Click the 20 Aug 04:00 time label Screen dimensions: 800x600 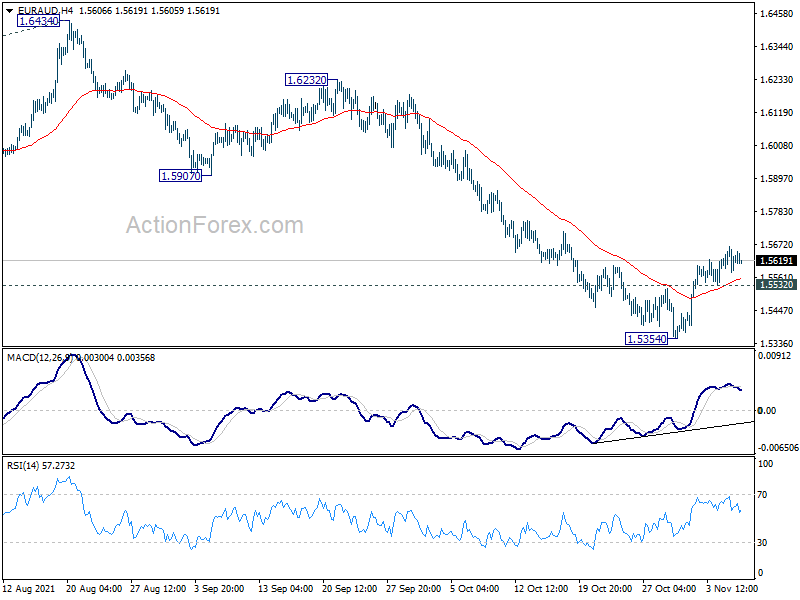pyautogui.click(x=94, y=589)
